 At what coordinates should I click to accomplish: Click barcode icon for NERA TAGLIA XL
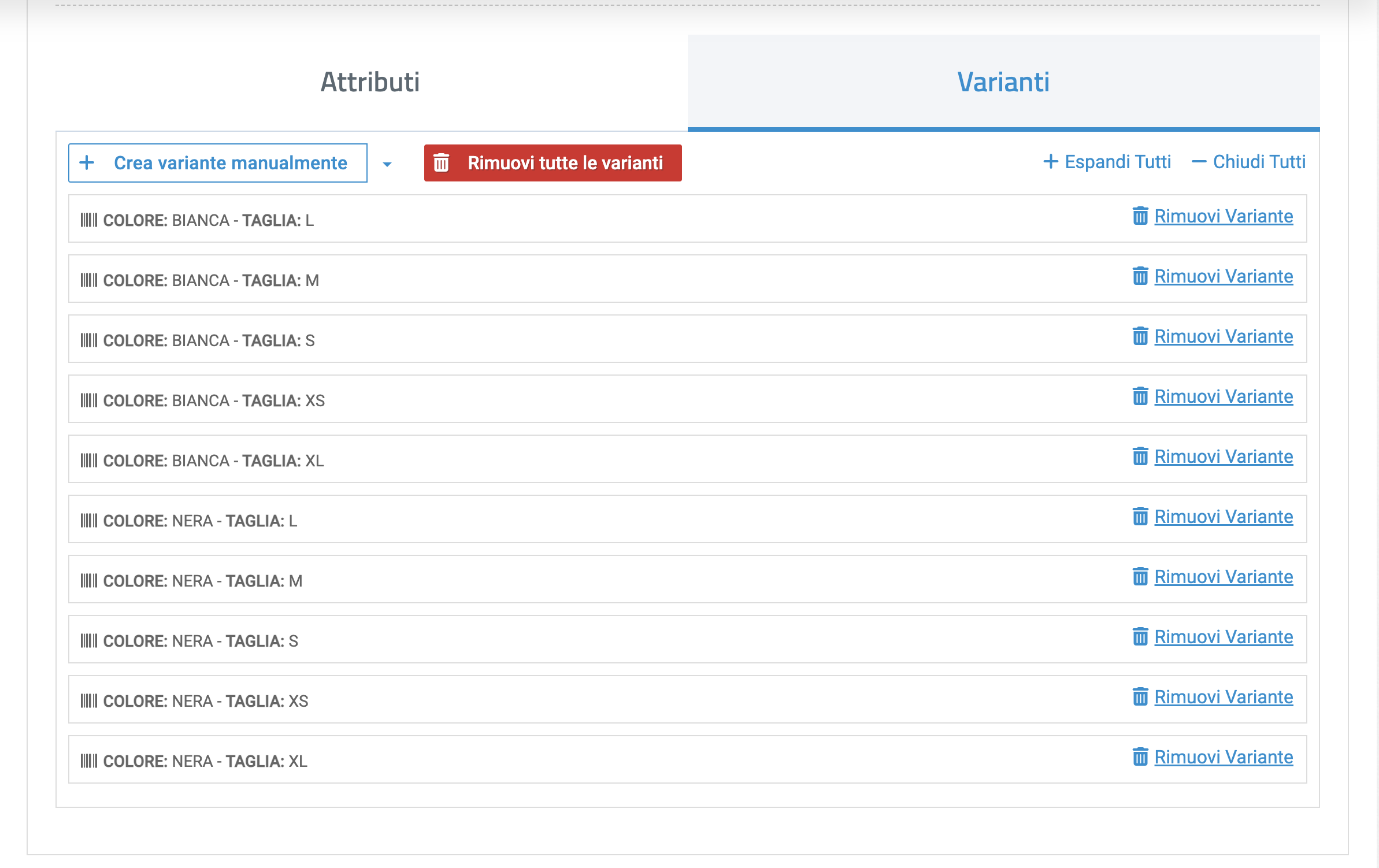point(89,761)
